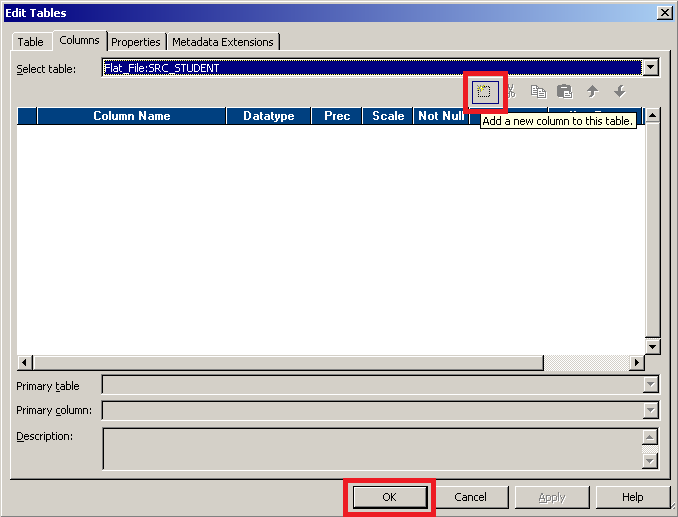
Task: Open the Primary column dropdown
Action: [651, 410]
